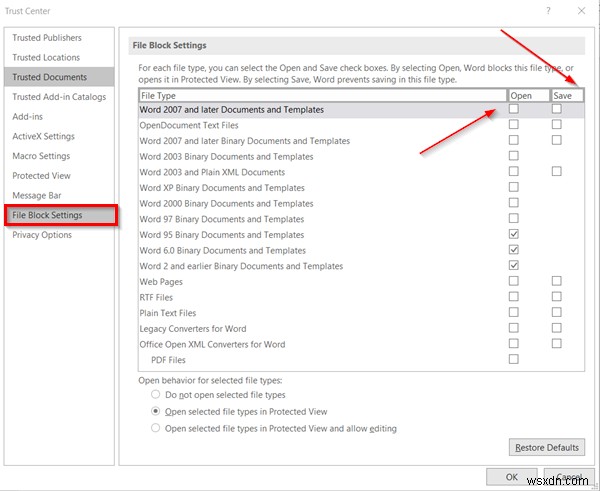Open Macro Settings section
Screen dimensions: 600x491
click(41, 156)
